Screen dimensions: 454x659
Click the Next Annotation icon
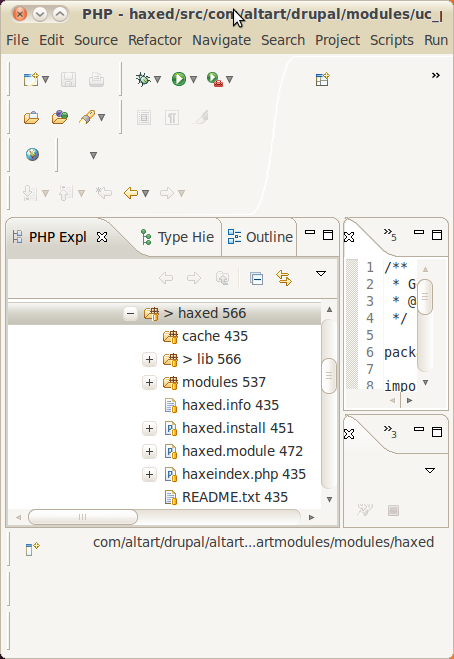point(30,193)
